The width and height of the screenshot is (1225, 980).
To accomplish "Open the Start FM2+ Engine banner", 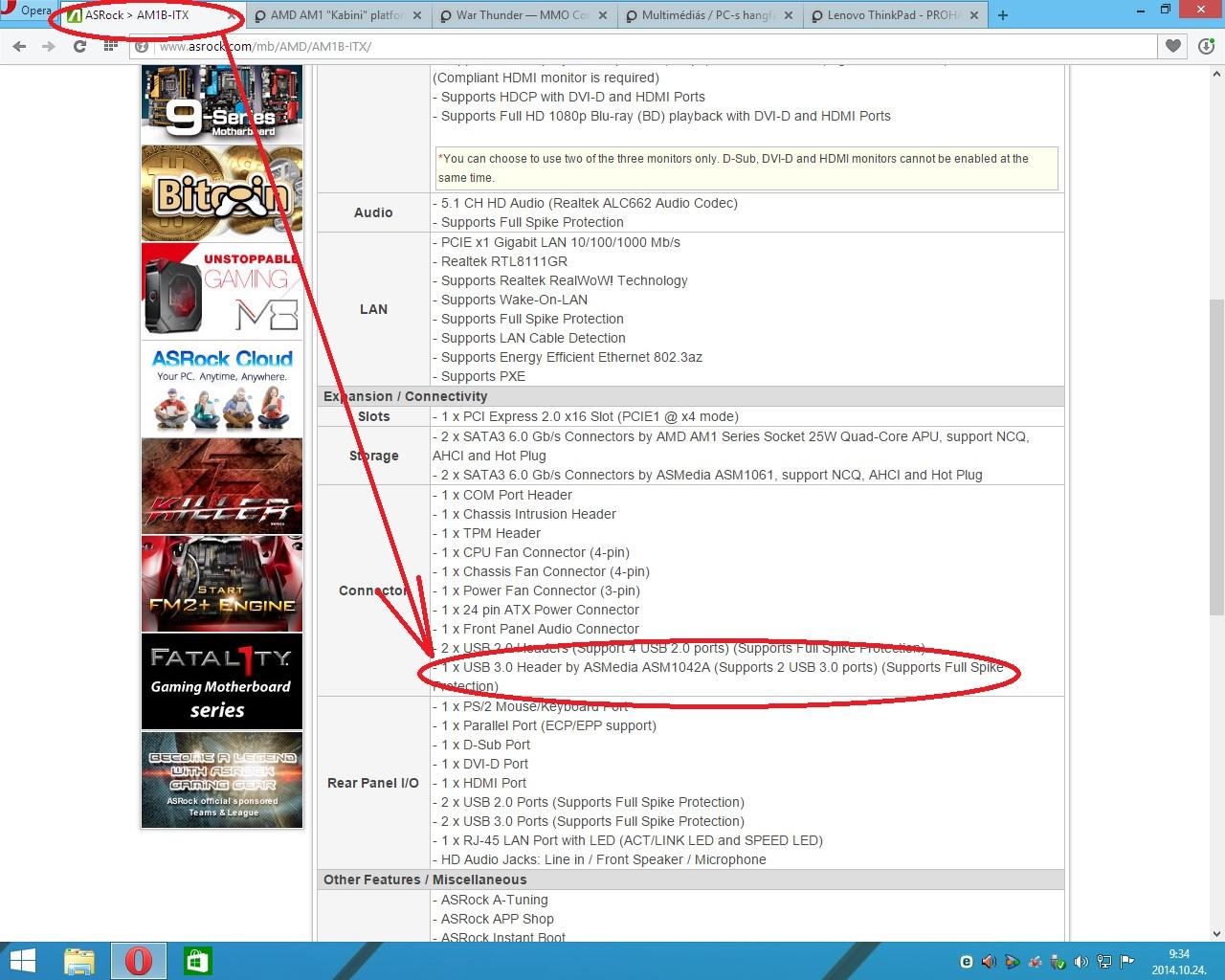I will tap(222, 584).
